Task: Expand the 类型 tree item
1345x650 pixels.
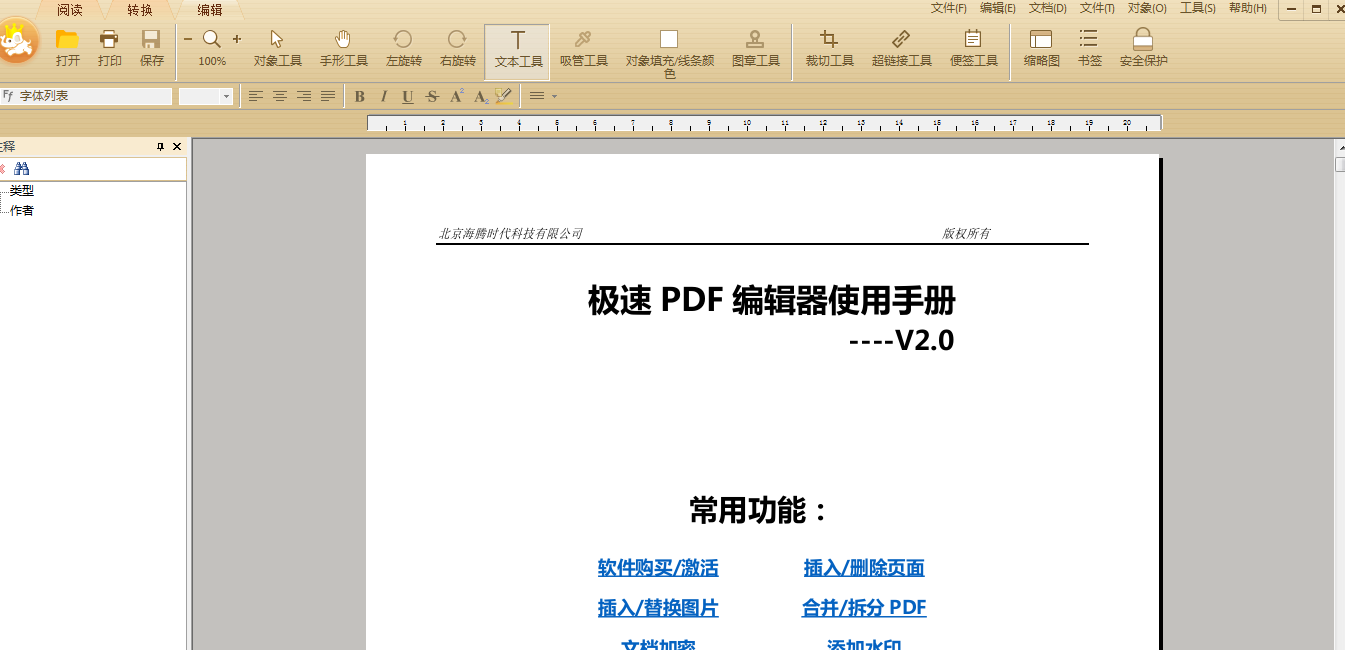Action: (x=21, y=190)
